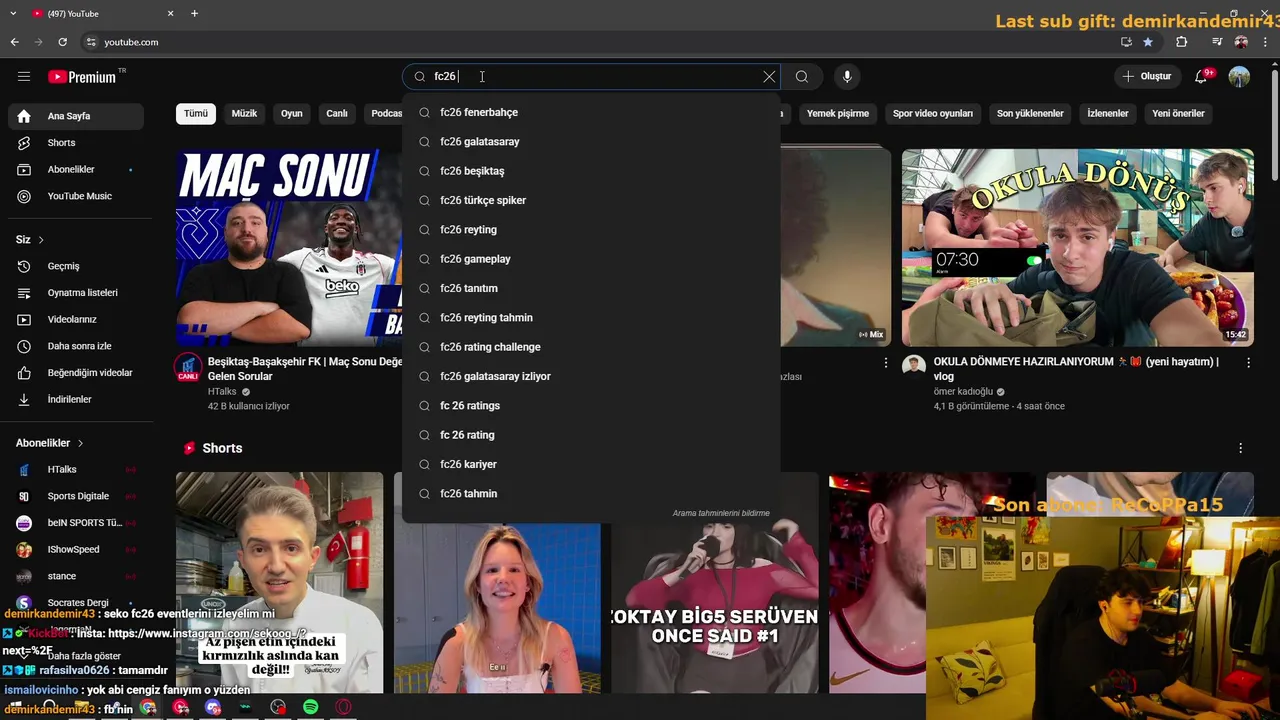
Task: Select the Müzik filter chip
Action: pos(244,113)
